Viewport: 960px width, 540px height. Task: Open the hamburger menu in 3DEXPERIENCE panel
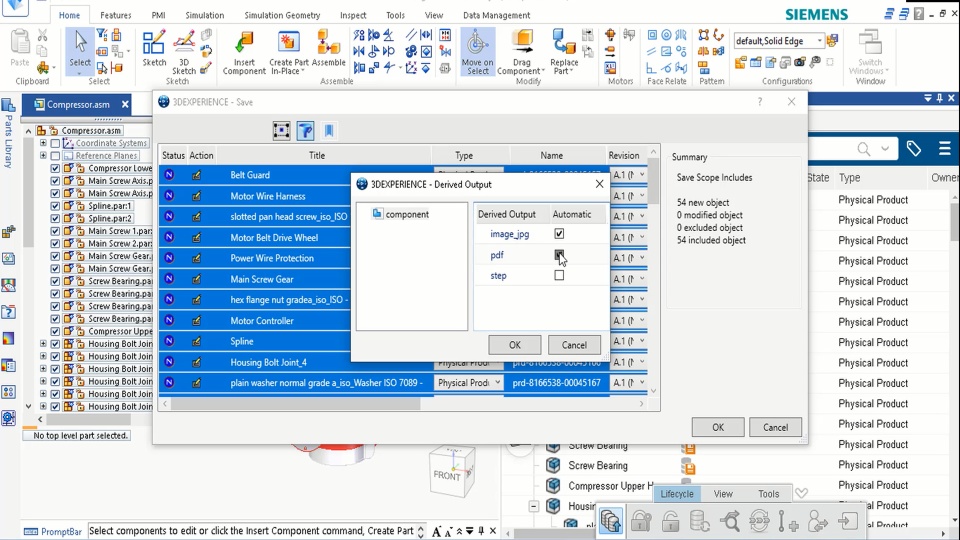[x=944, y=148]
